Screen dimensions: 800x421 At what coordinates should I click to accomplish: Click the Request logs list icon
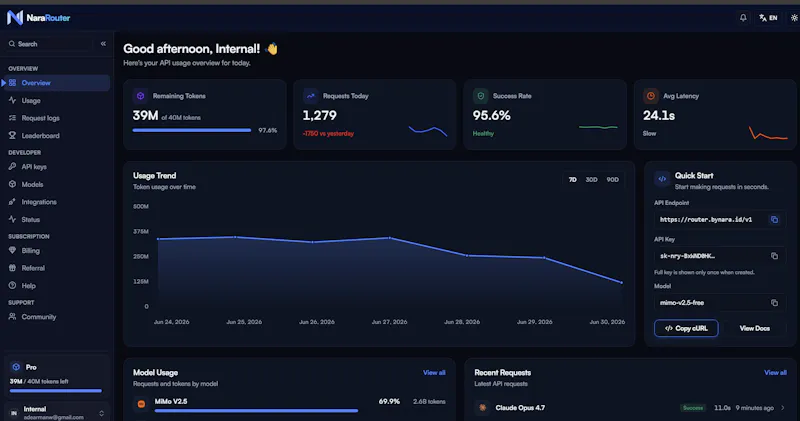click(x=12, y=118)
